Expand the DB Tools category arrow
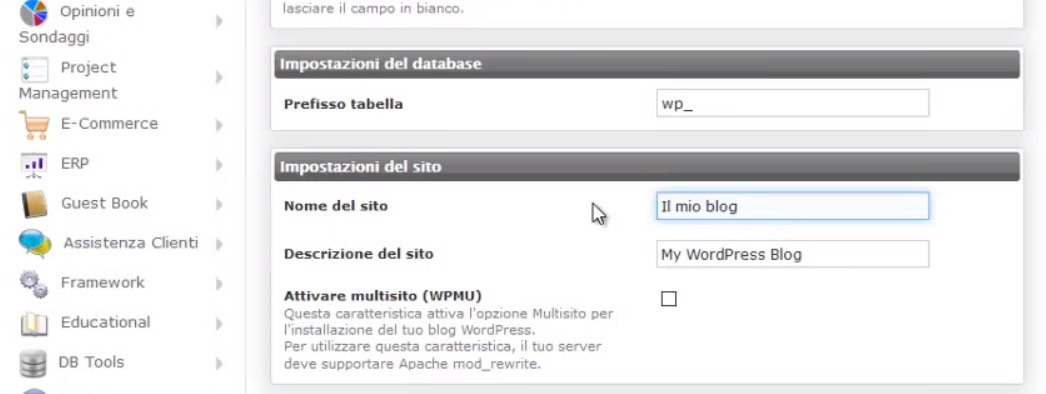The height and width of the screenshot is (394, 1046). coord(219,364)
